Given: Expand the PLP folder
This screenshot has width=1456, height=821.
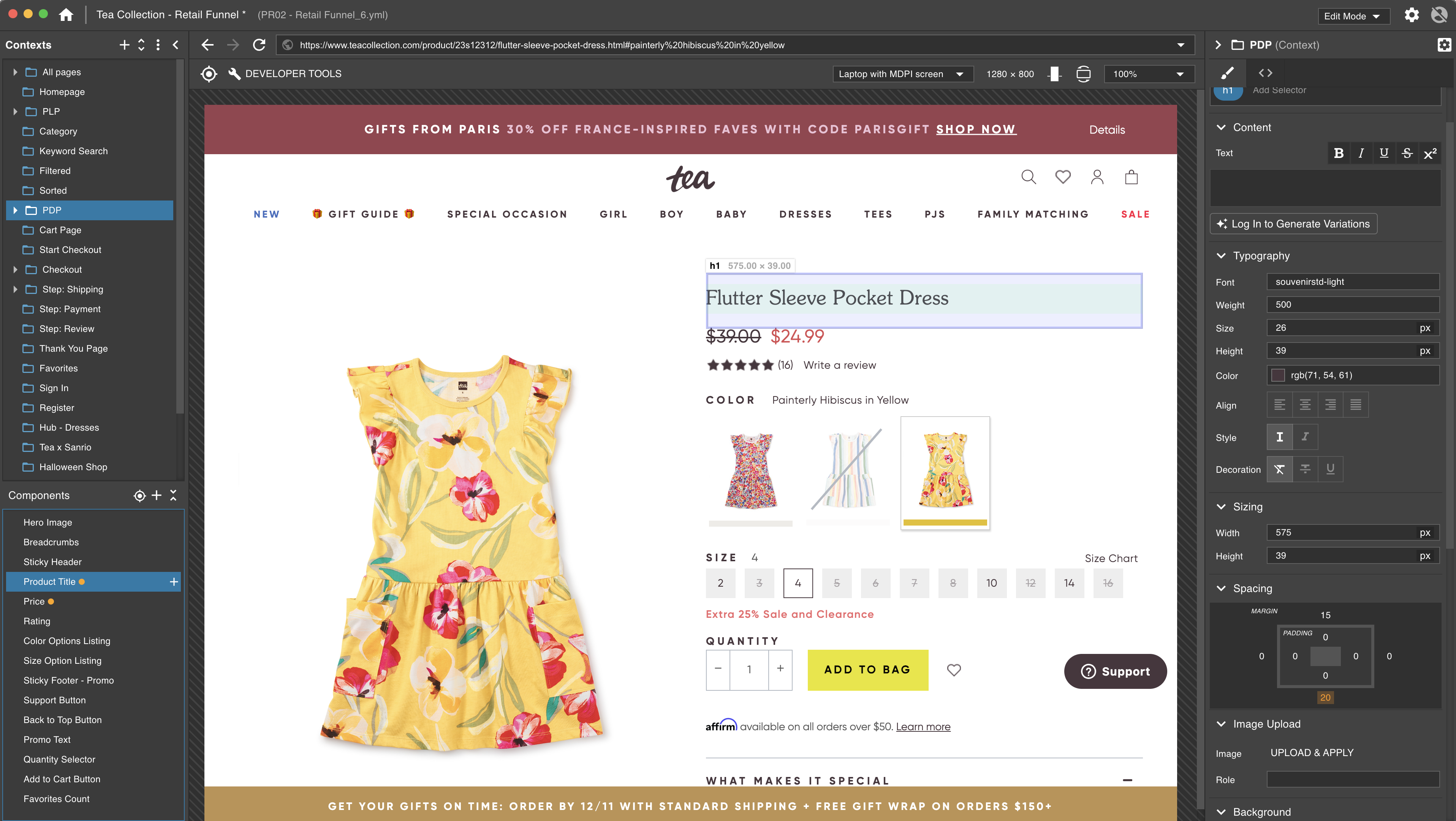Looking at the screenshot, I should coord(15,112).
